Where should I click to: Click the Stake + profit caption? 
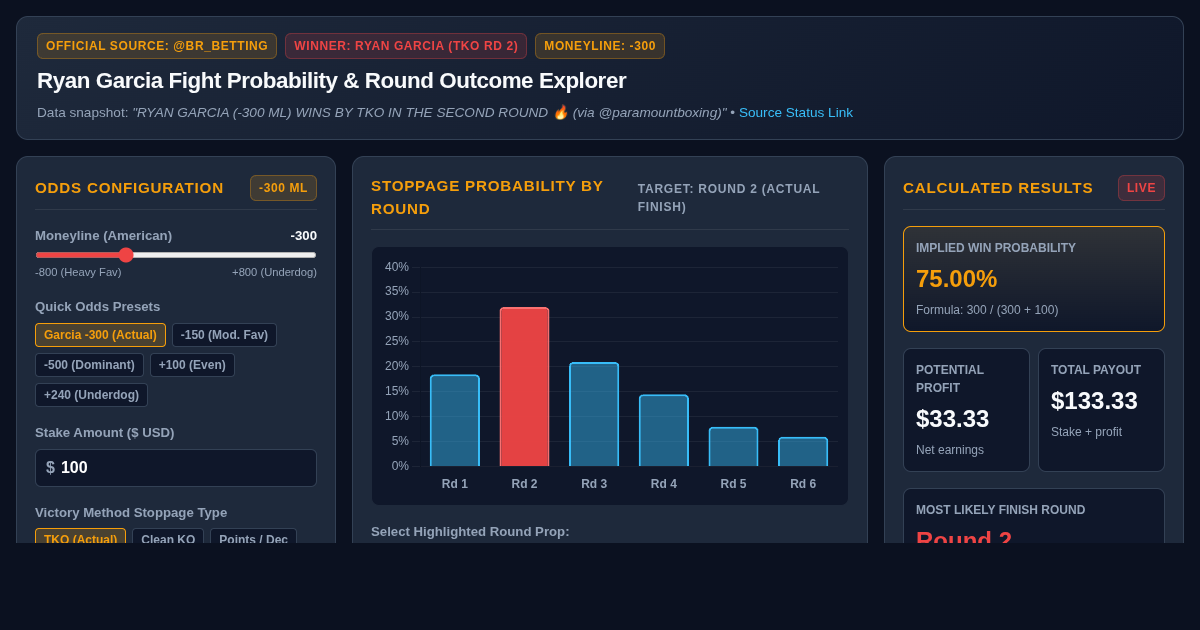tap(1086, 432)
